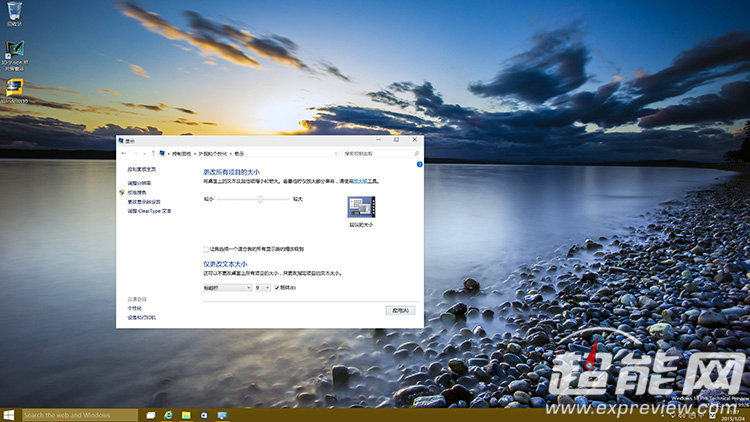Toggle the bold (粗体) checkbox
The height and width of the screenshot is (422, 750).
coord(277,288)
